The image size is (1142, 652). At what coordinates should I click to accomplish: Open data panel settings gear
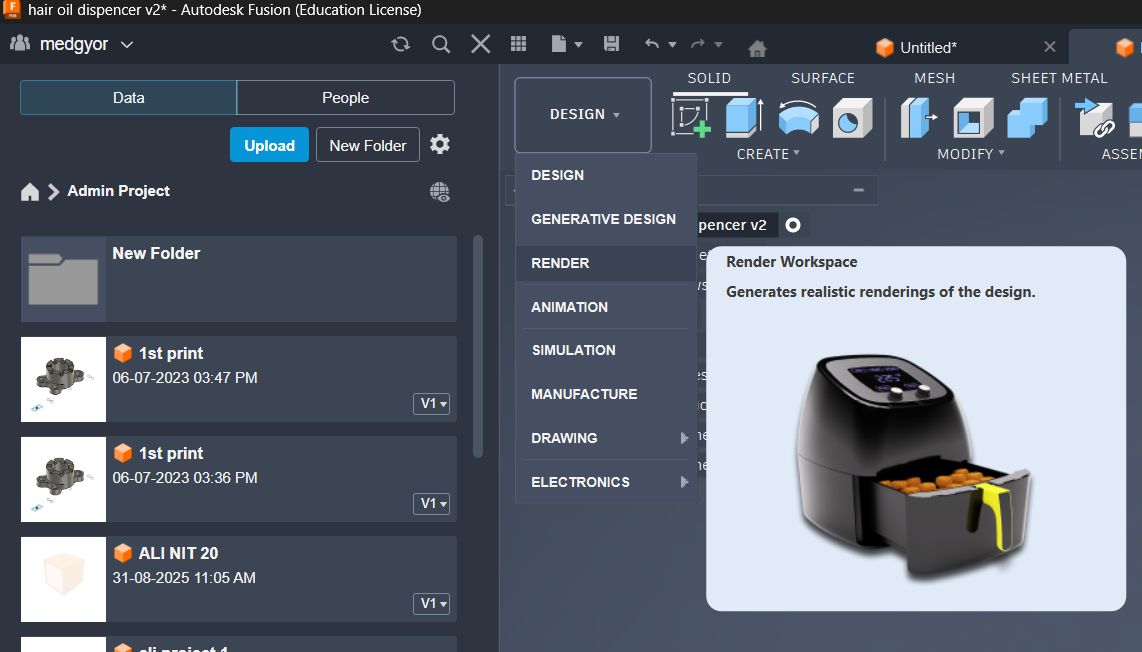click(440, 144)
